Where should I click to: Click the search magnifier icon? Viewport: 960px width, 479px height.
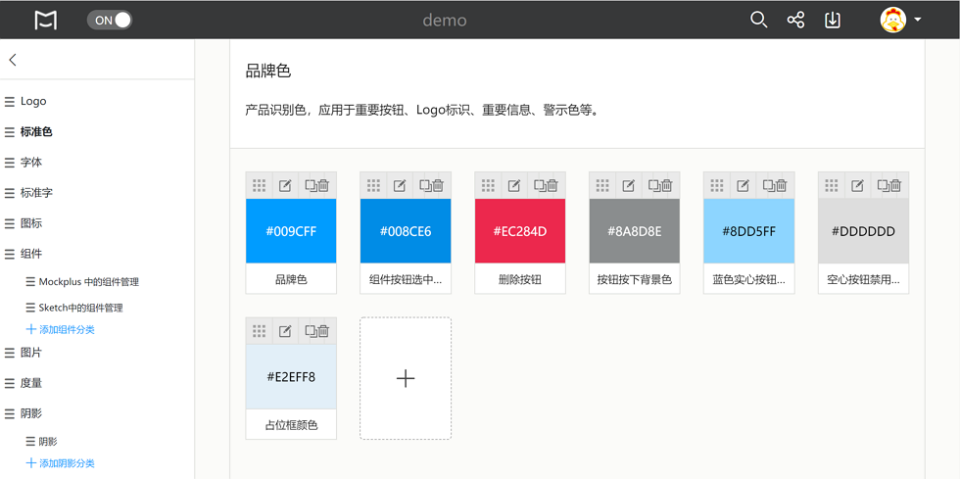pos(759,20)
